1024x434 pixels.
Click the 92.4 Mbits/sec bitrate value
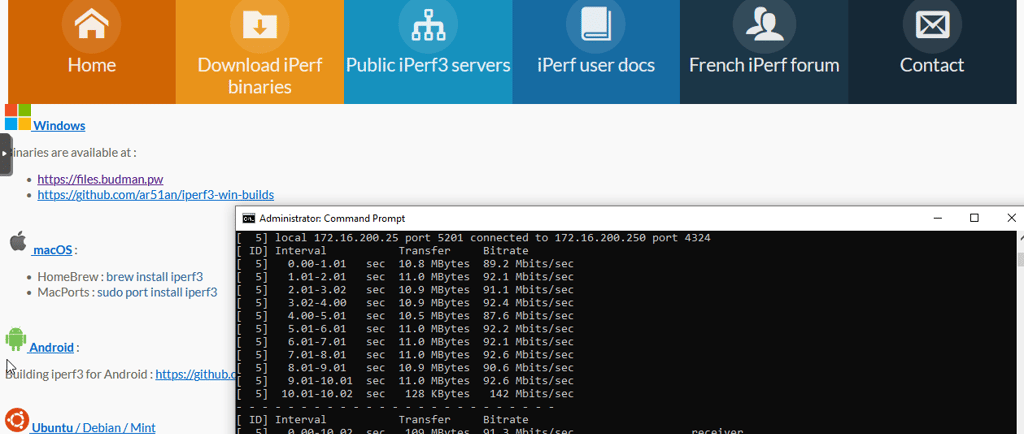coord(528,303)
